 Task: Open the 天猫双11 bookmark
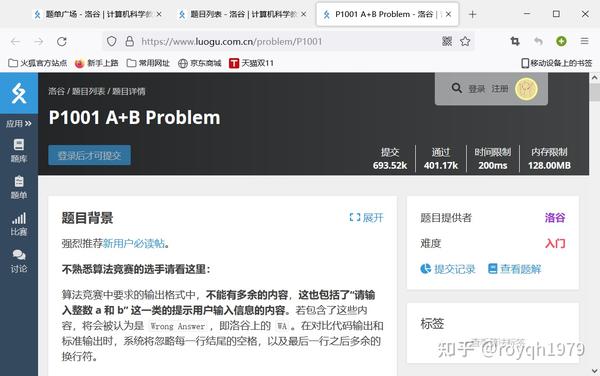251,63
